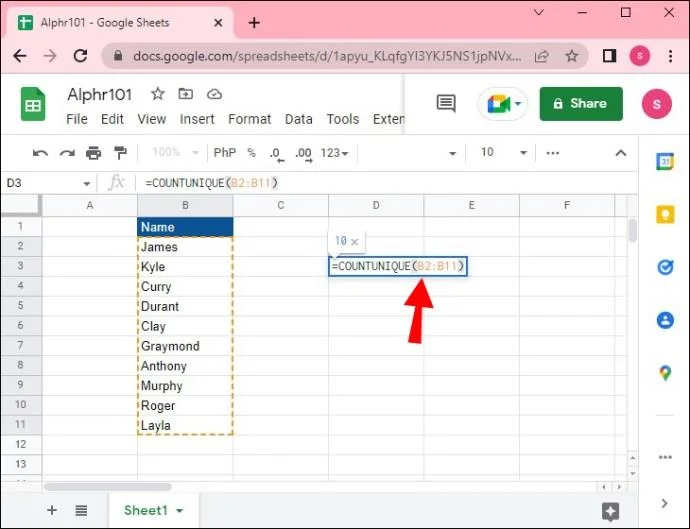
Task: Open the Sheets home icon
Action: (33, 104)
